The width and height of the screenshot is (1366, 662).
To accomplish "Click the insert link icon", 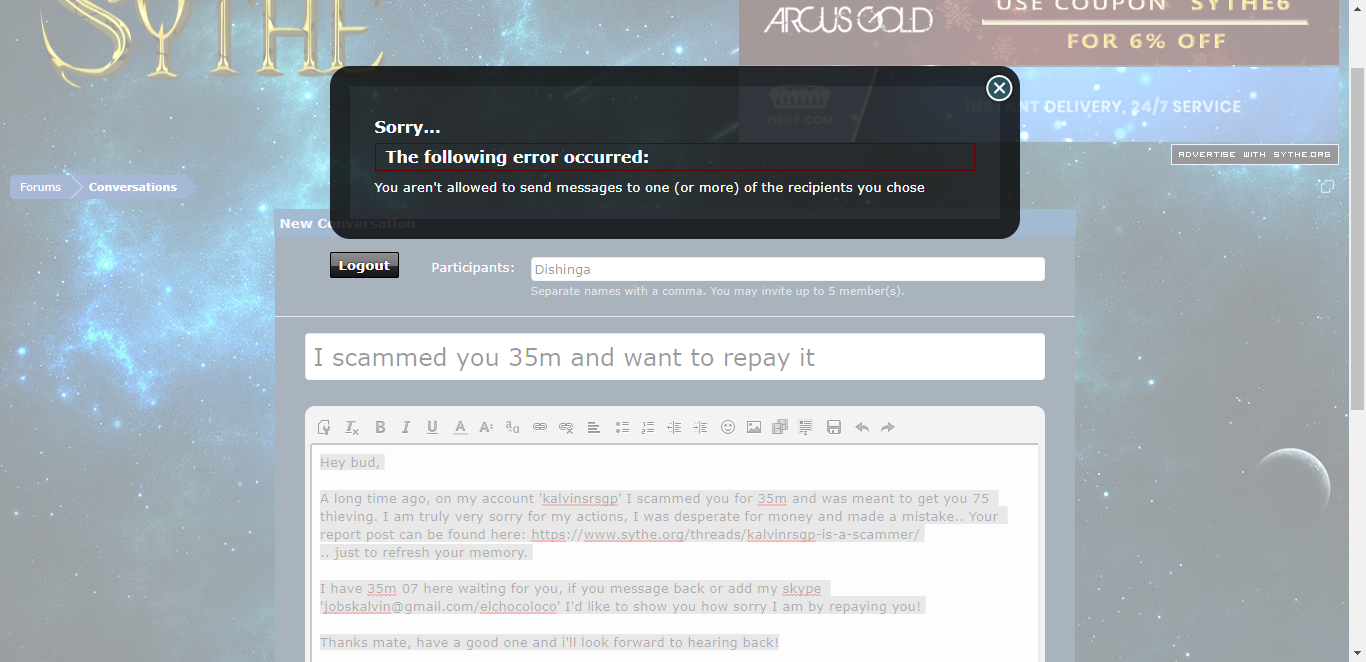I will coord(540,427).
